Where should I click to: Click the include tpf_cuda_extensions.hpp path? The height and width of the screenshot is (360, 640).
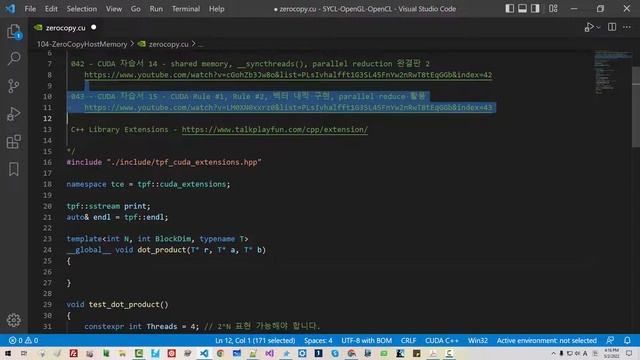coord(184,162)
